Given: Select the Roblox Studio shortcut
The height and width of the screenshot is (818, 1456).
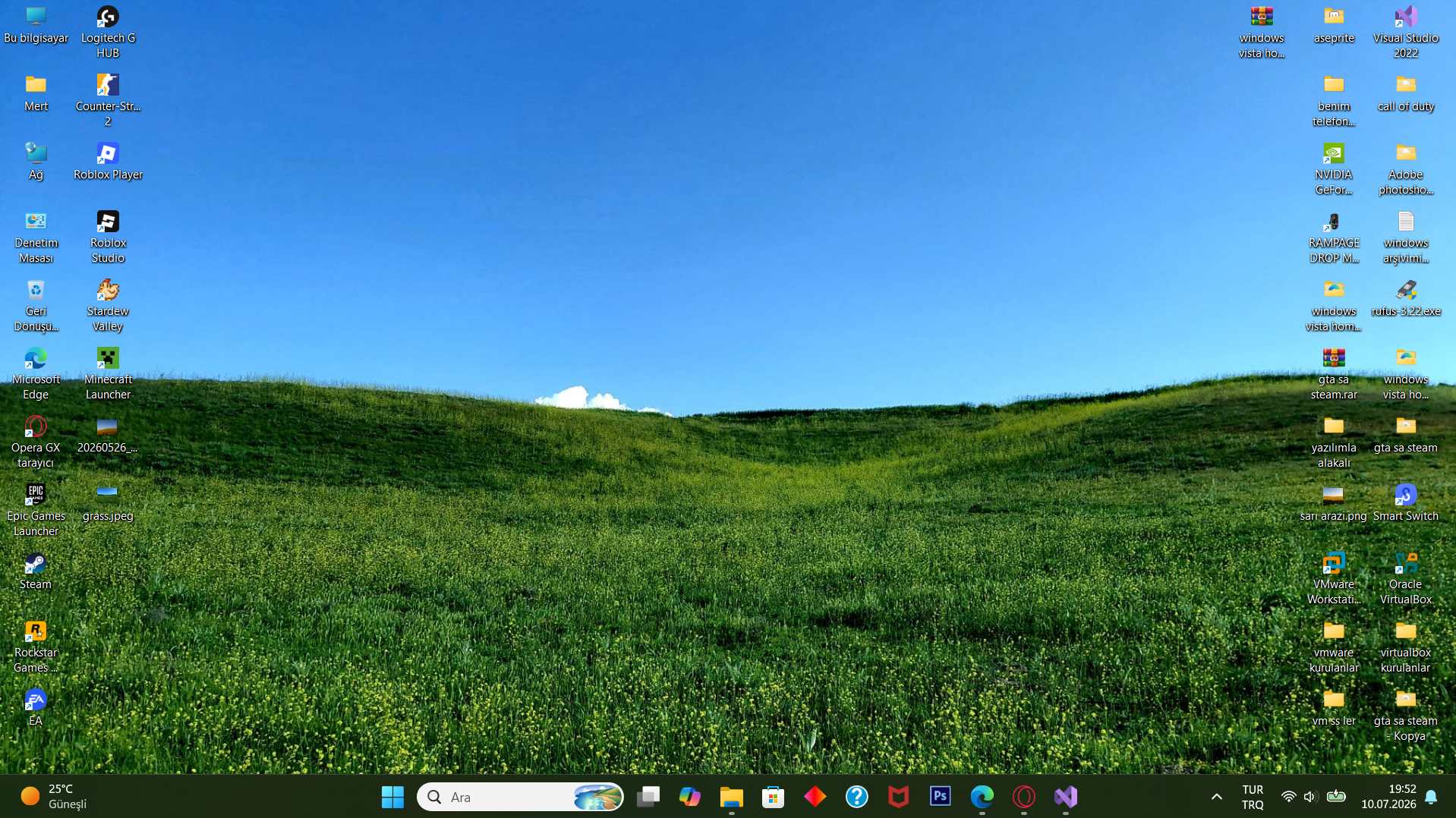Looking at the screenshot, I should [108, 238].
